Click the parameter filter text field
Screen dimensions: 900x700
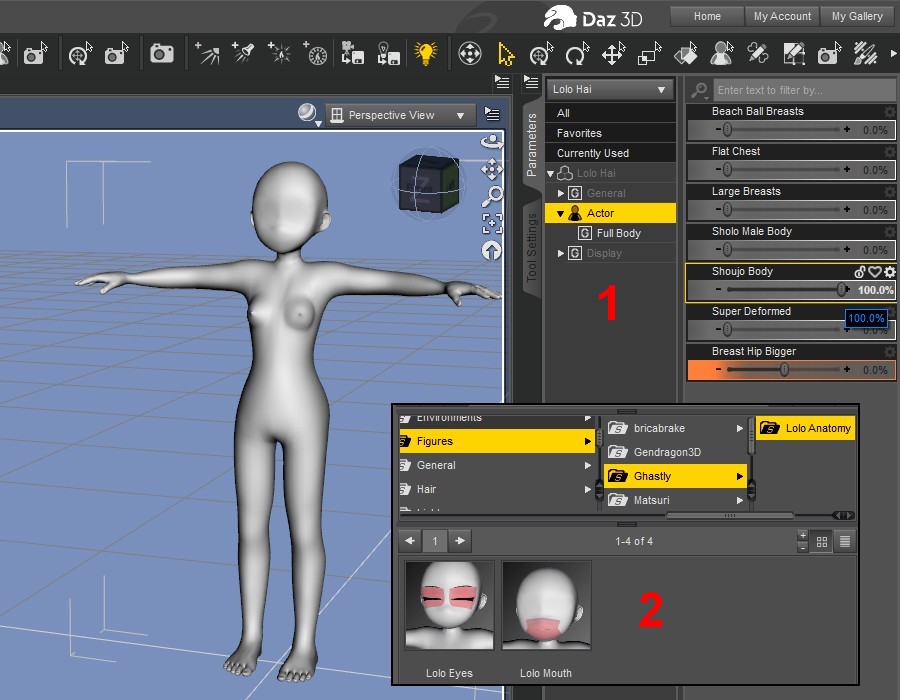[804, 90]
